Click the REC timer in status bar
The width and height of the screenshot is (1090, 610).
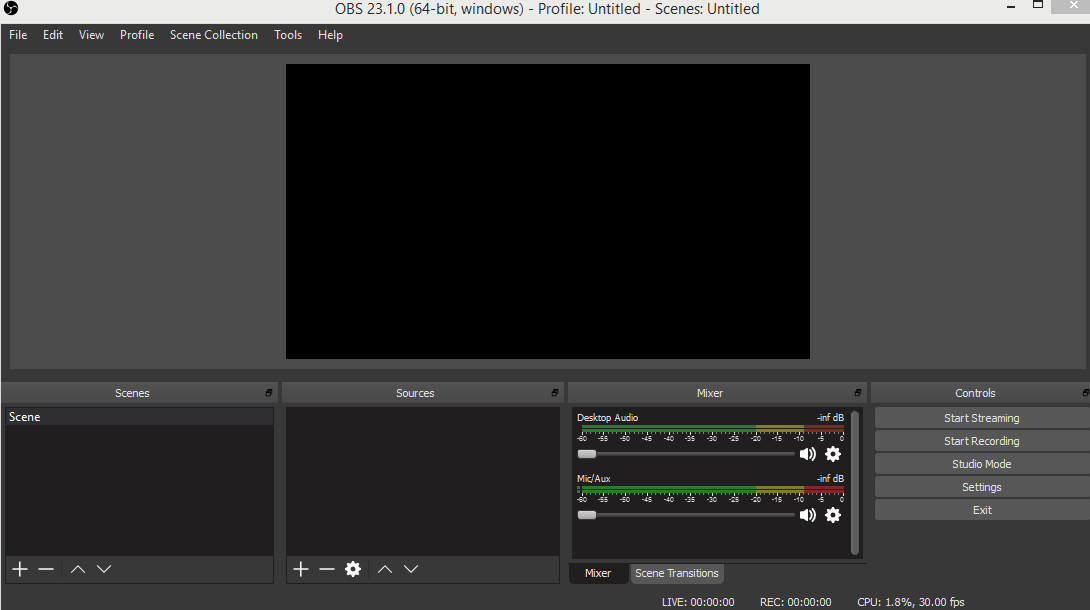pos(795,602)
